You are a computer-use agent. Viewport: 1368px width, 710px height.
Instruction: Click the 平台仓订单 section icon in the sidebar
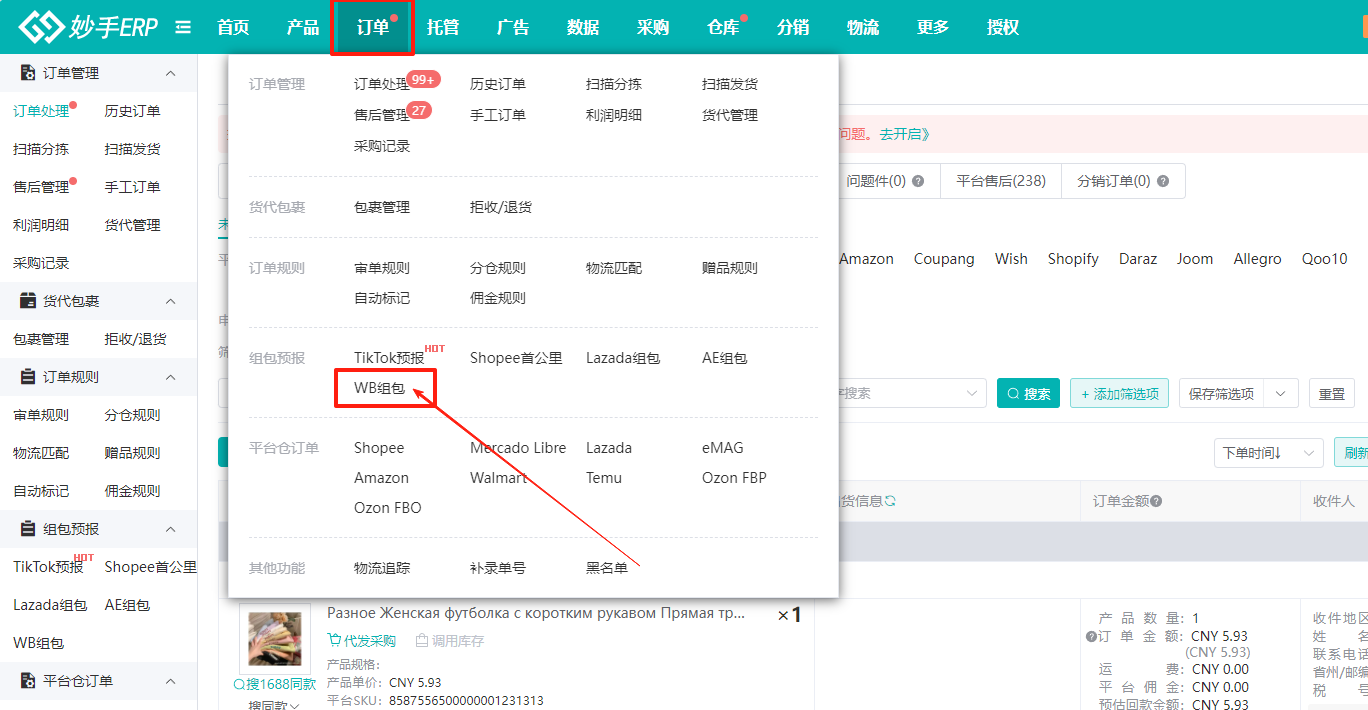27,681
